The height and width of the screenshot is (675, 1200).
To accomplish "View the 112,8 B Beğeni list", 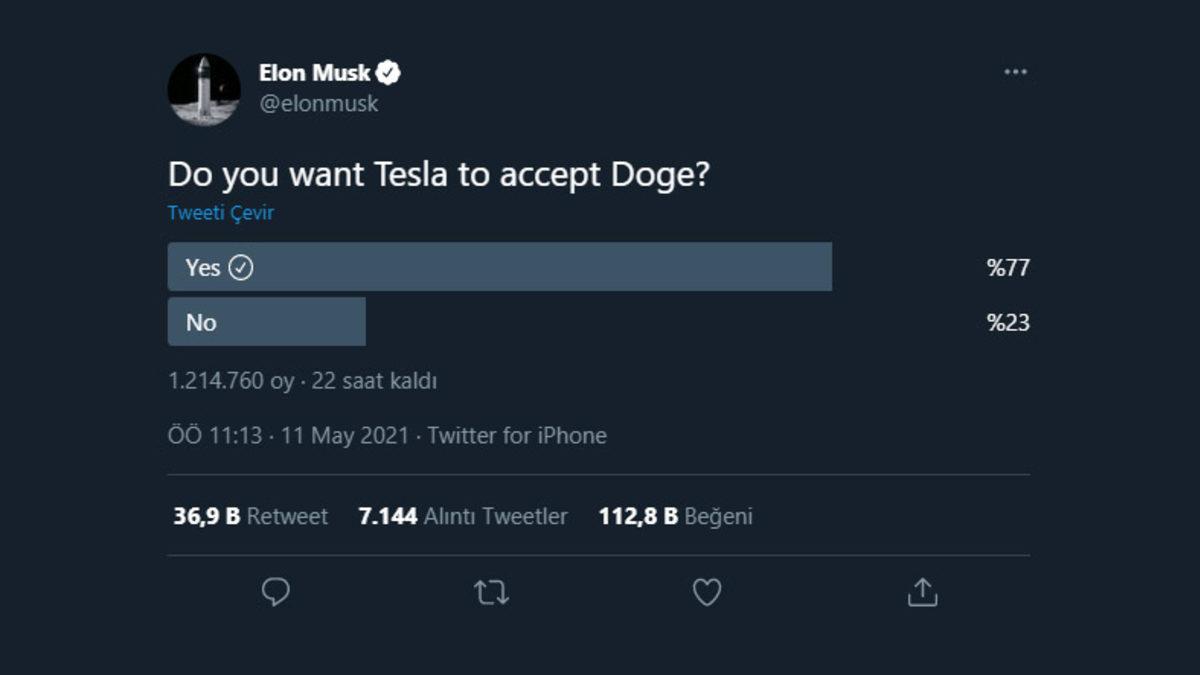I will pyautogui.click(x=677, y=516).
